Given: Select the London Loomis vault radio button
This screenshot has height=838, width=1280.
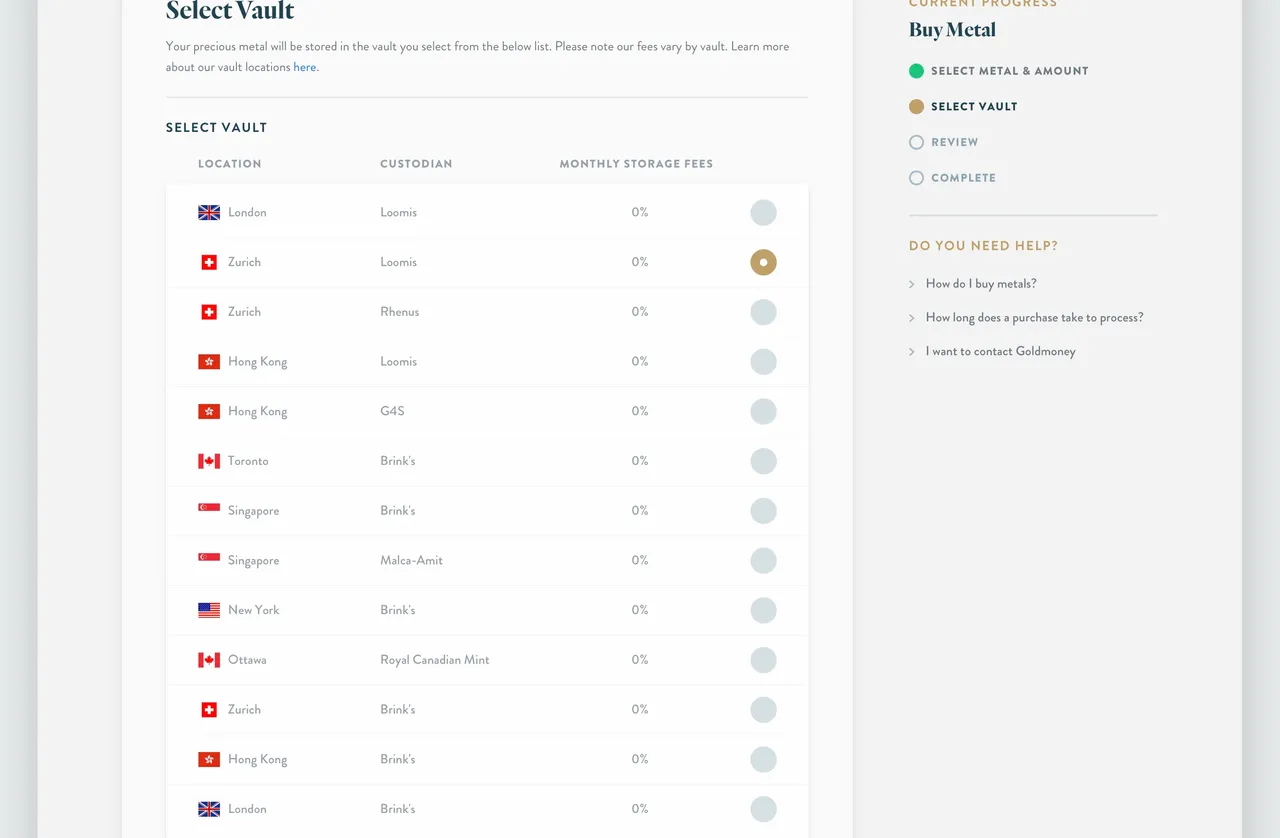Looking at the screenshot, I should pyautogui.click(x=763, y=212).
